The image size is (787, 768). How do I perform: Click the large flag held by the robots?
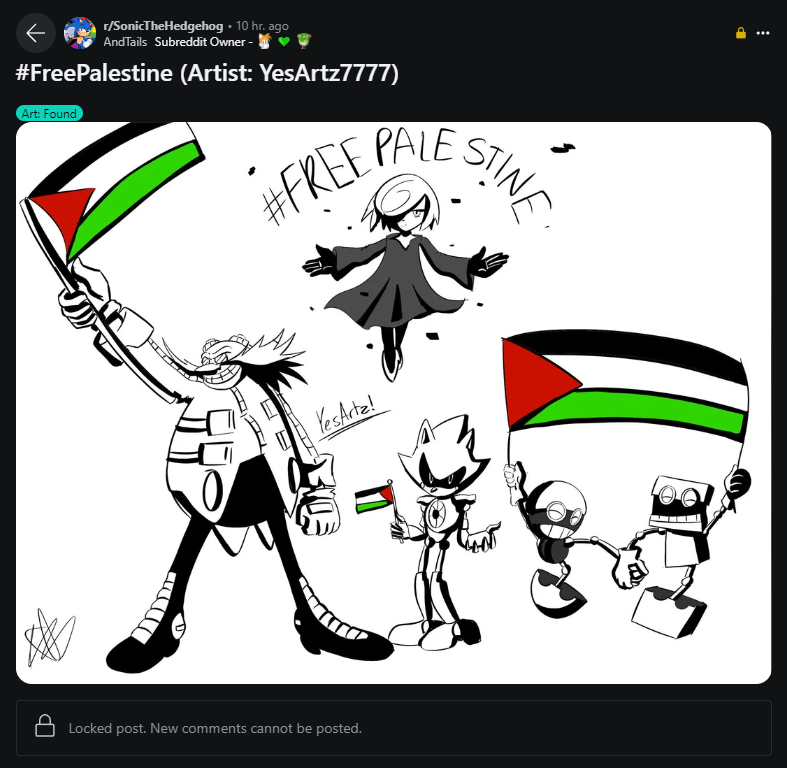point(625,386)
